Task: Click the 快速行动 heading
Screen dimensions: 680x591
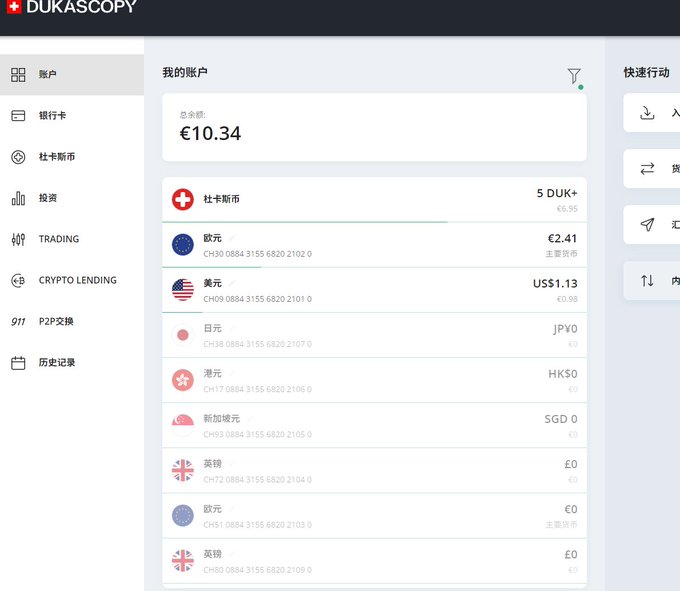Action: coord(647,72)
